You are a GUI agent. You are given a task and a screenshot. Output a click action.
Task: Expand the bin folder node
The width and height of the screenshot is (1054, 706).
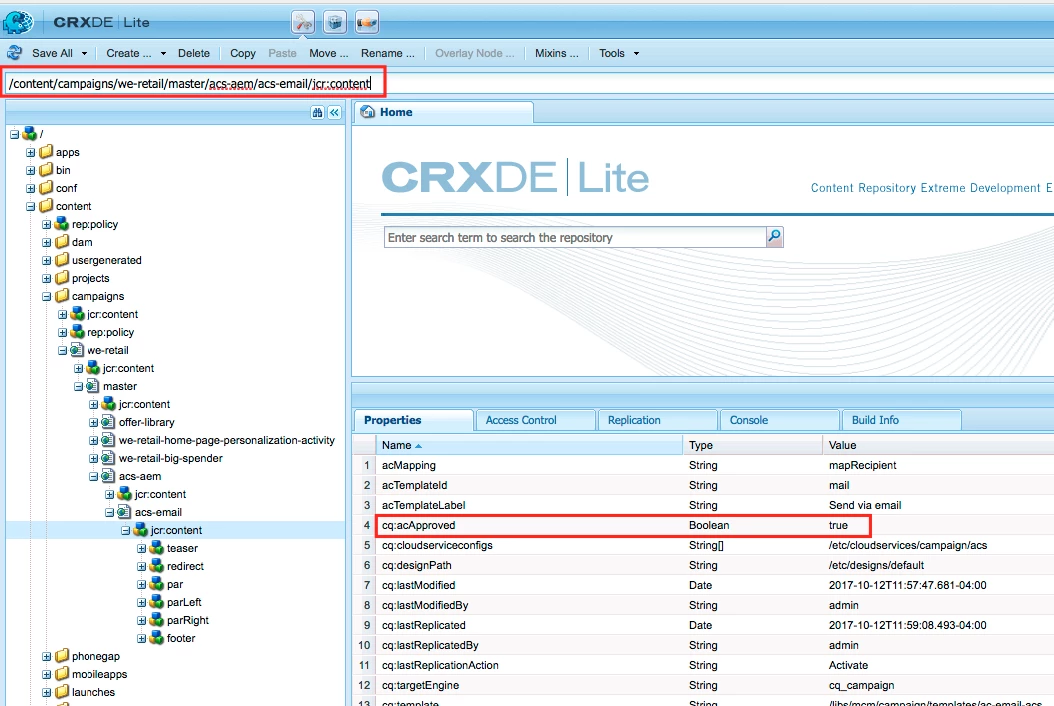tap(30, 170)
